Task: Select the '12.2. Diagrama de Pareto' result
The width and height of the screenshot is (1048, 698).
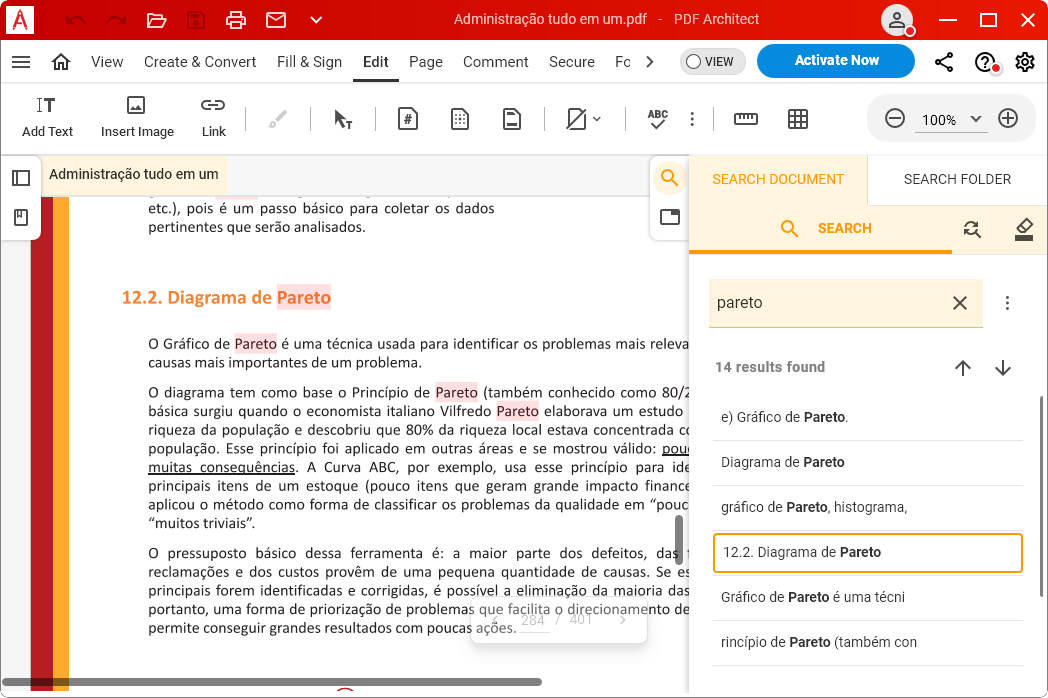Action: click(x=867, y=552)
